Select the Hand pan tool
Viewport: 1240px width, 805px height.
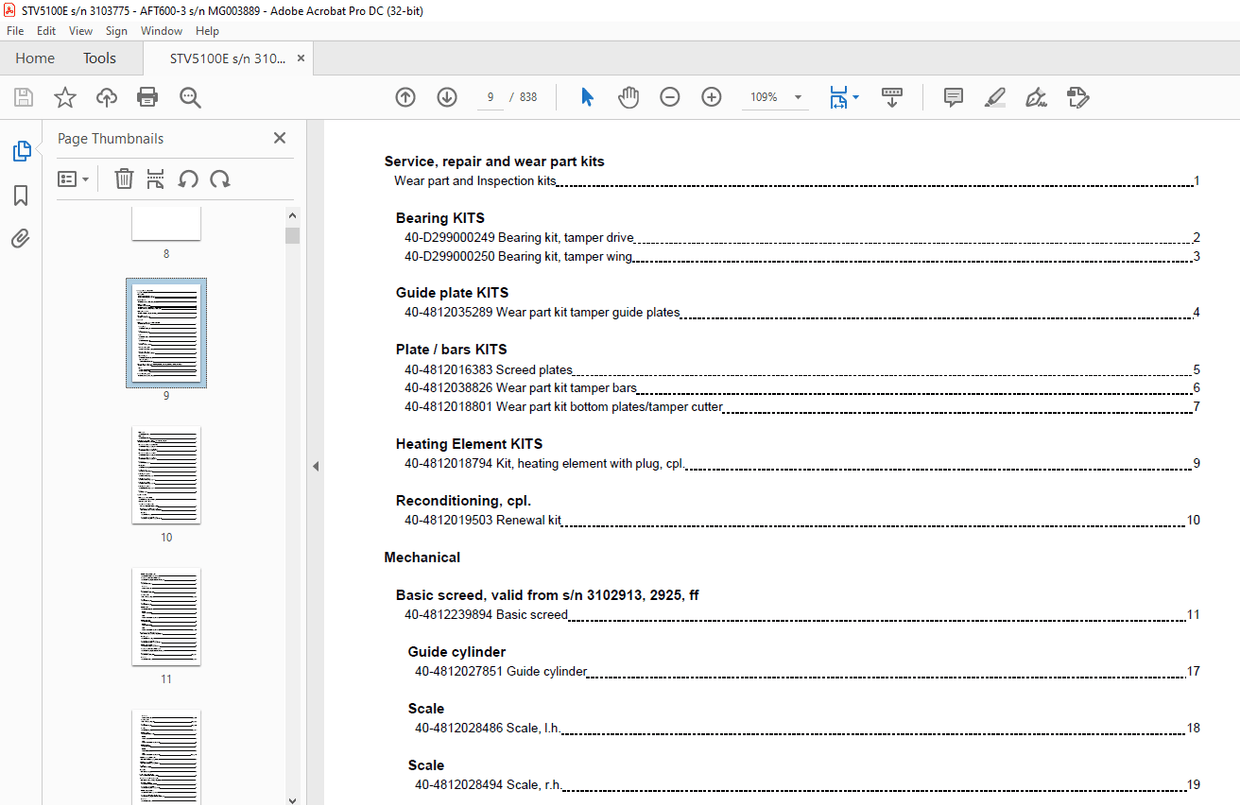pos(628,97)
